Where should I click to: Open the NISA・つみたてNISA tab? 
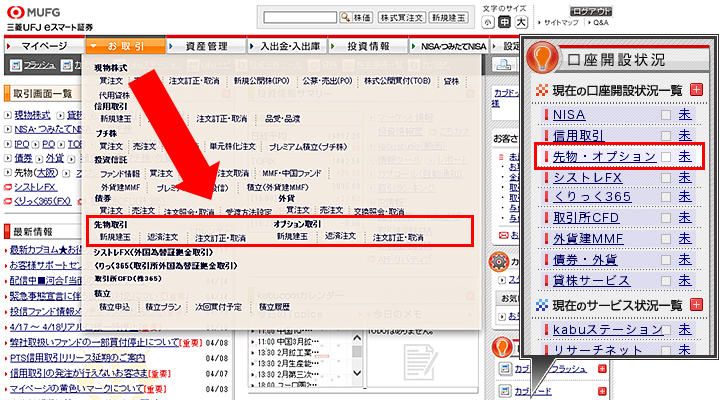click(x=450, y=46)
